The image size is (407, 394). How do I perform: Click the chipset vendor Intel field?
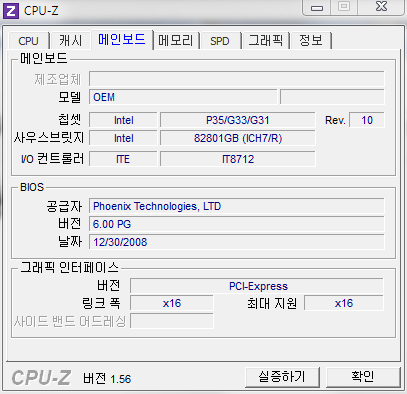pos(123,120)
